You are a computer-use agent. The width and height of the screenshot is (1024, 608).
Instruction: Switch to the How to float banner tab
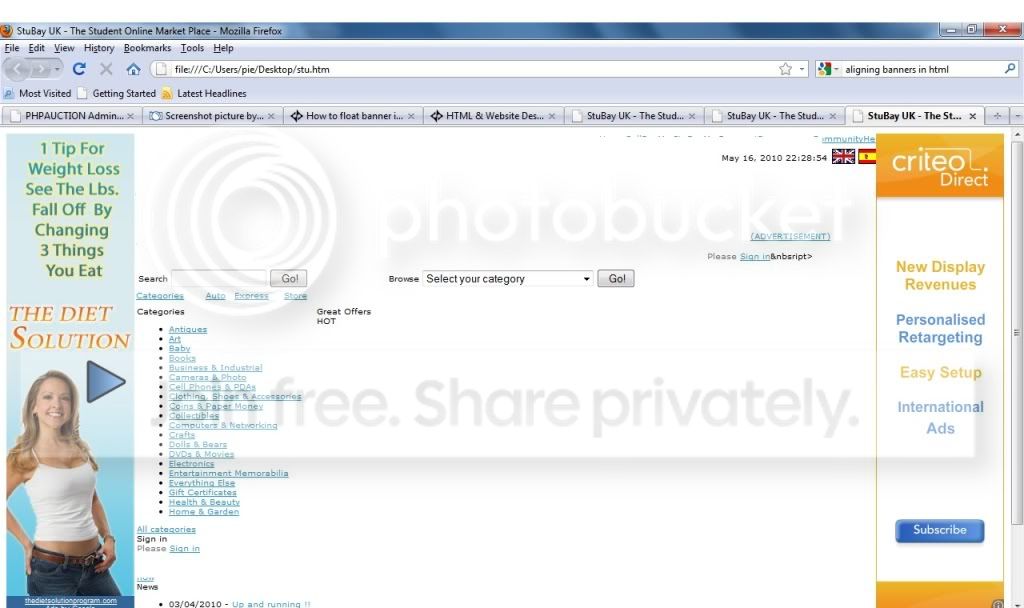(353, 116)
